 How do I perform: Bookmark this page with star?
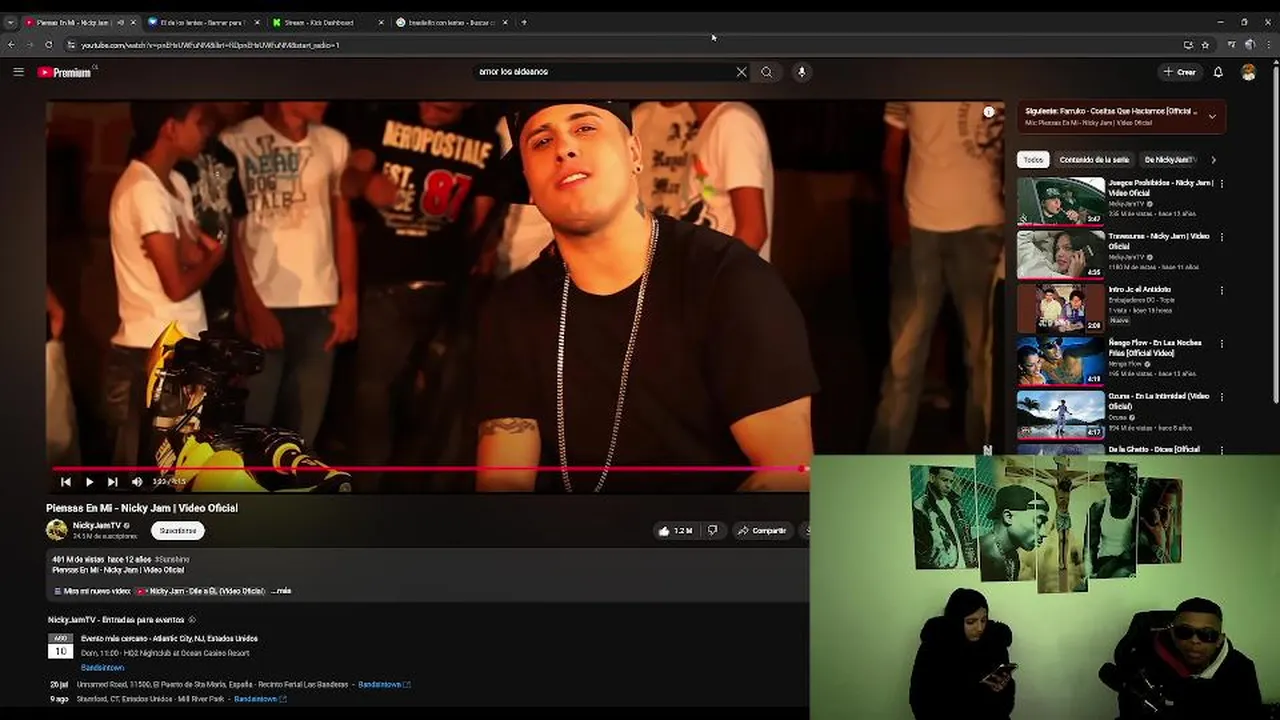(x=1205, y=45)
